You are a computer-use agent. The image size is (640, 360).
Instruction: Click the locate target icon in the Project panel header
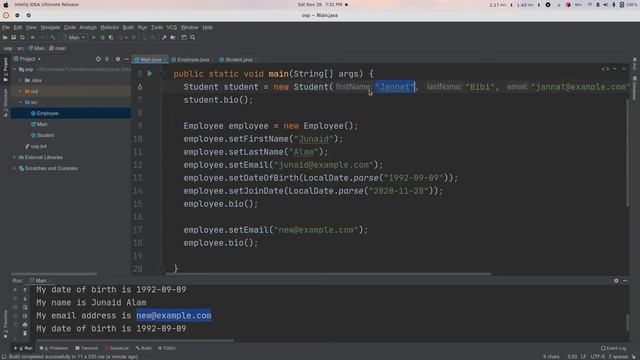(x=98, y=59)
